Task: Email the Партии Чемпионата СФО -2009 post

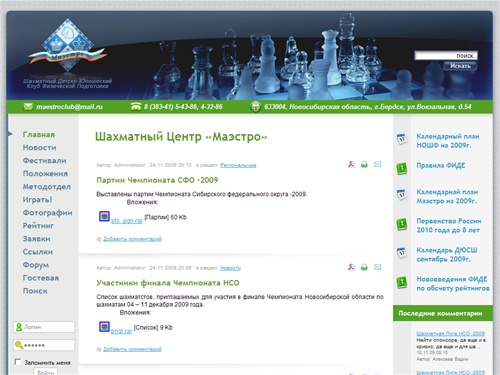Action: (x=377, y=164)
